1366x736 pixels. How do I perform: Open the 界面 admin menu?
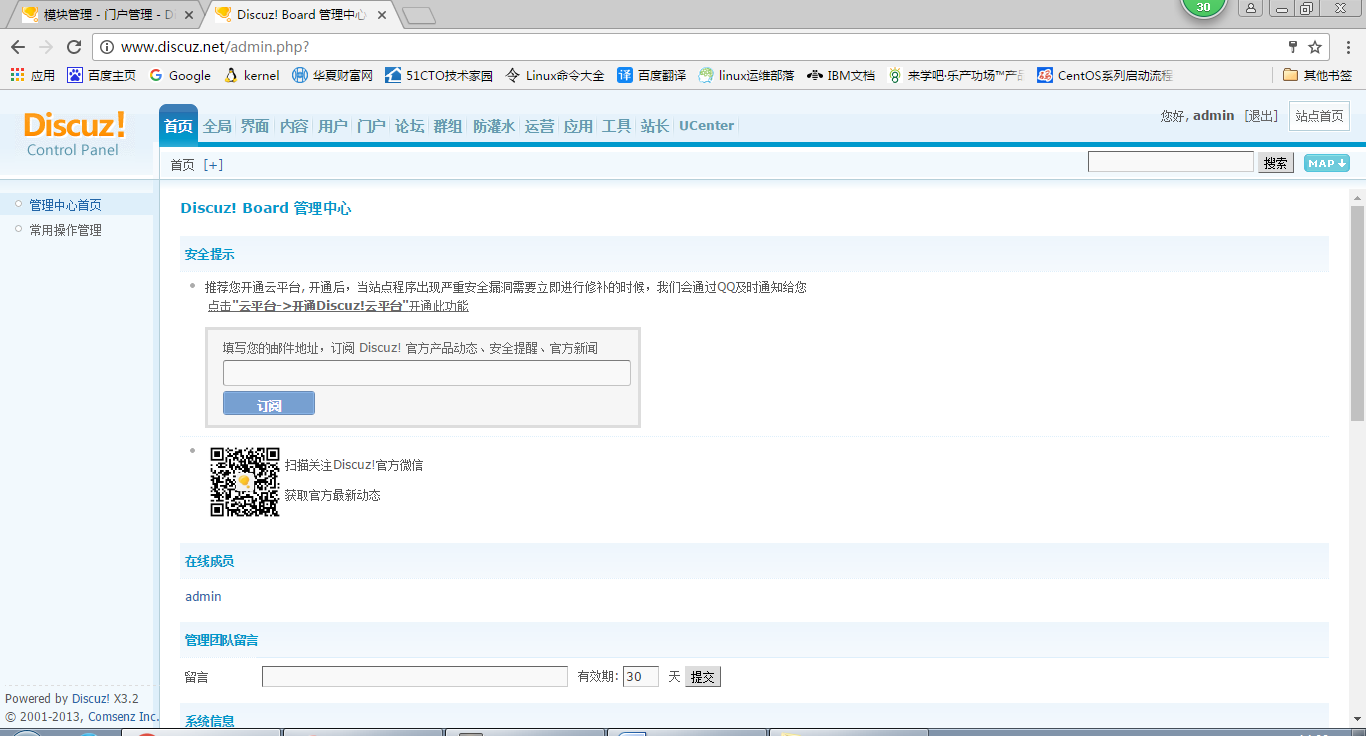pyautogui.click(x=255, y=126)
